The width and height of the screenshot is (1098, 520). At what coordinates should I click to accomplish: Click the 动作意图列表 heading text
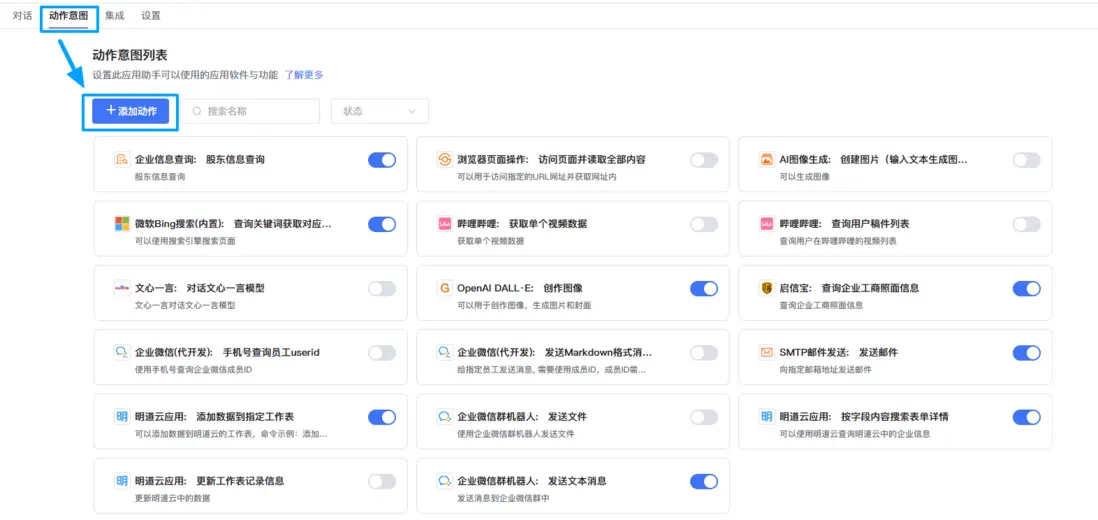pos(130,55)
